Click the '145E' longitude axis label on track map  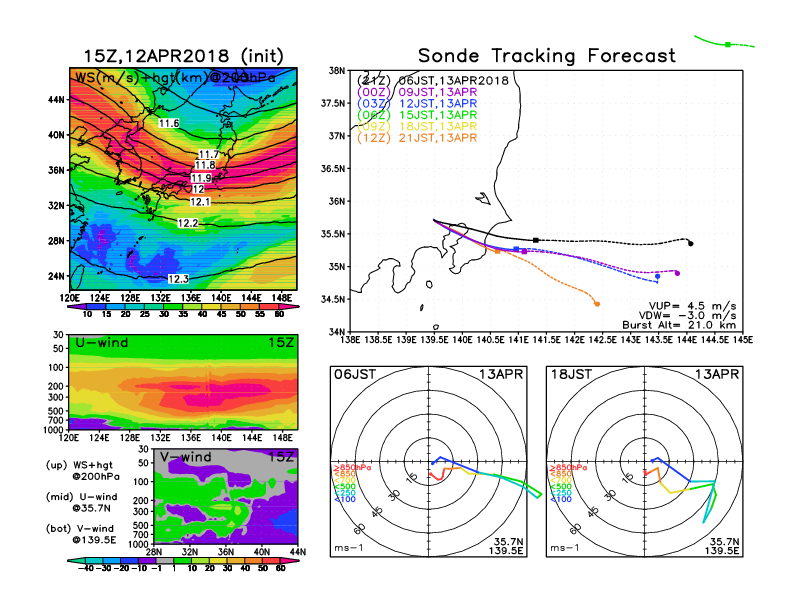742,340
